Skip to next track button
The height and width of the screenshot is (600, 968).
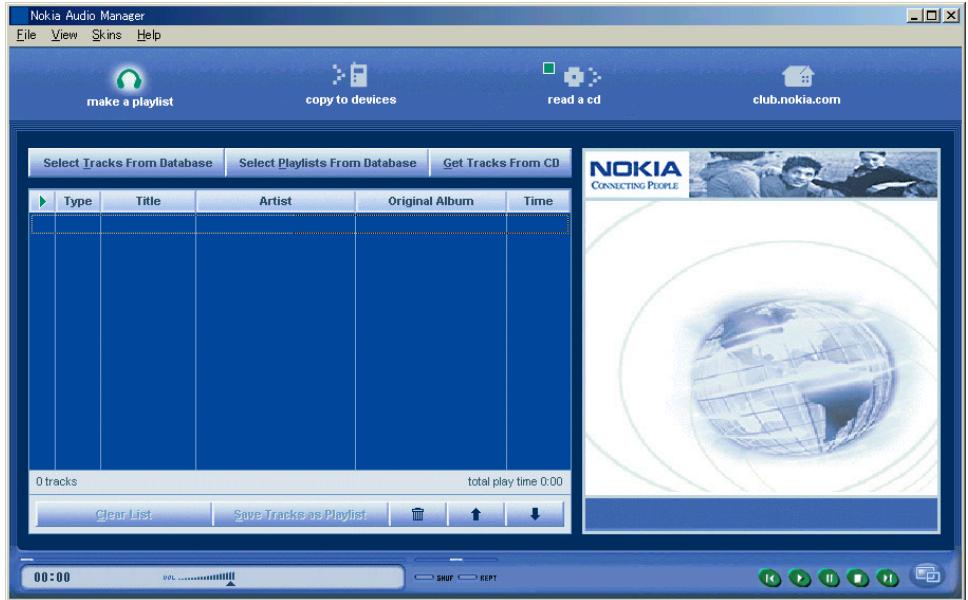[888, 578]
